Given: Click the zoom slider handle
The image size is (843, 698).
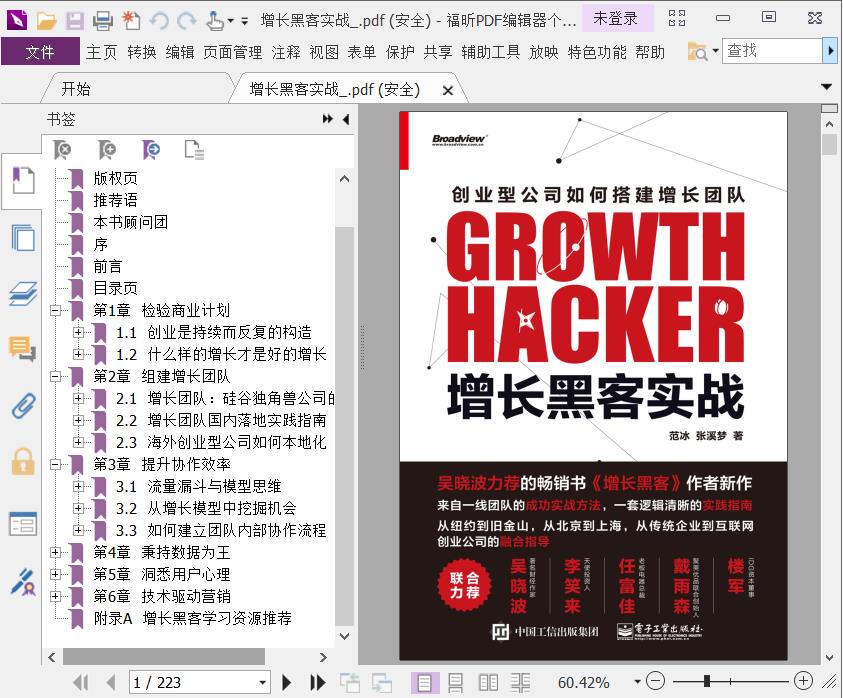Looking at the screenshot, I should pos(707,681).
